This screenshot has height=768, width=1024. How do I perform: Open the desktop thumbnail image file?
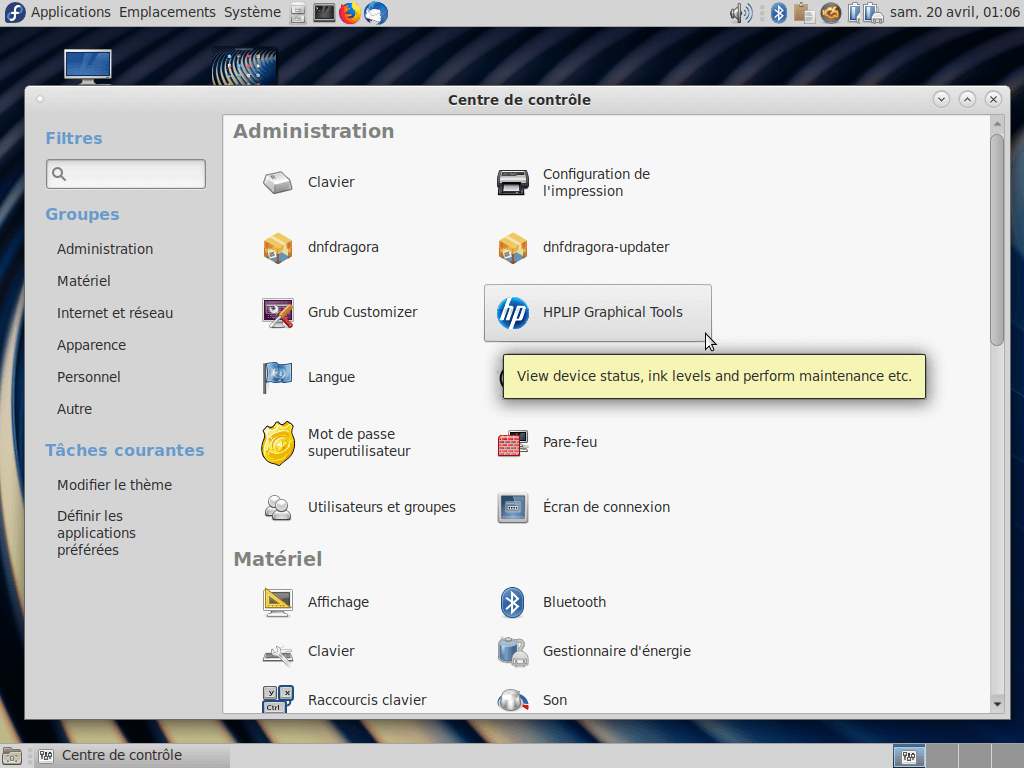point(244,66)
